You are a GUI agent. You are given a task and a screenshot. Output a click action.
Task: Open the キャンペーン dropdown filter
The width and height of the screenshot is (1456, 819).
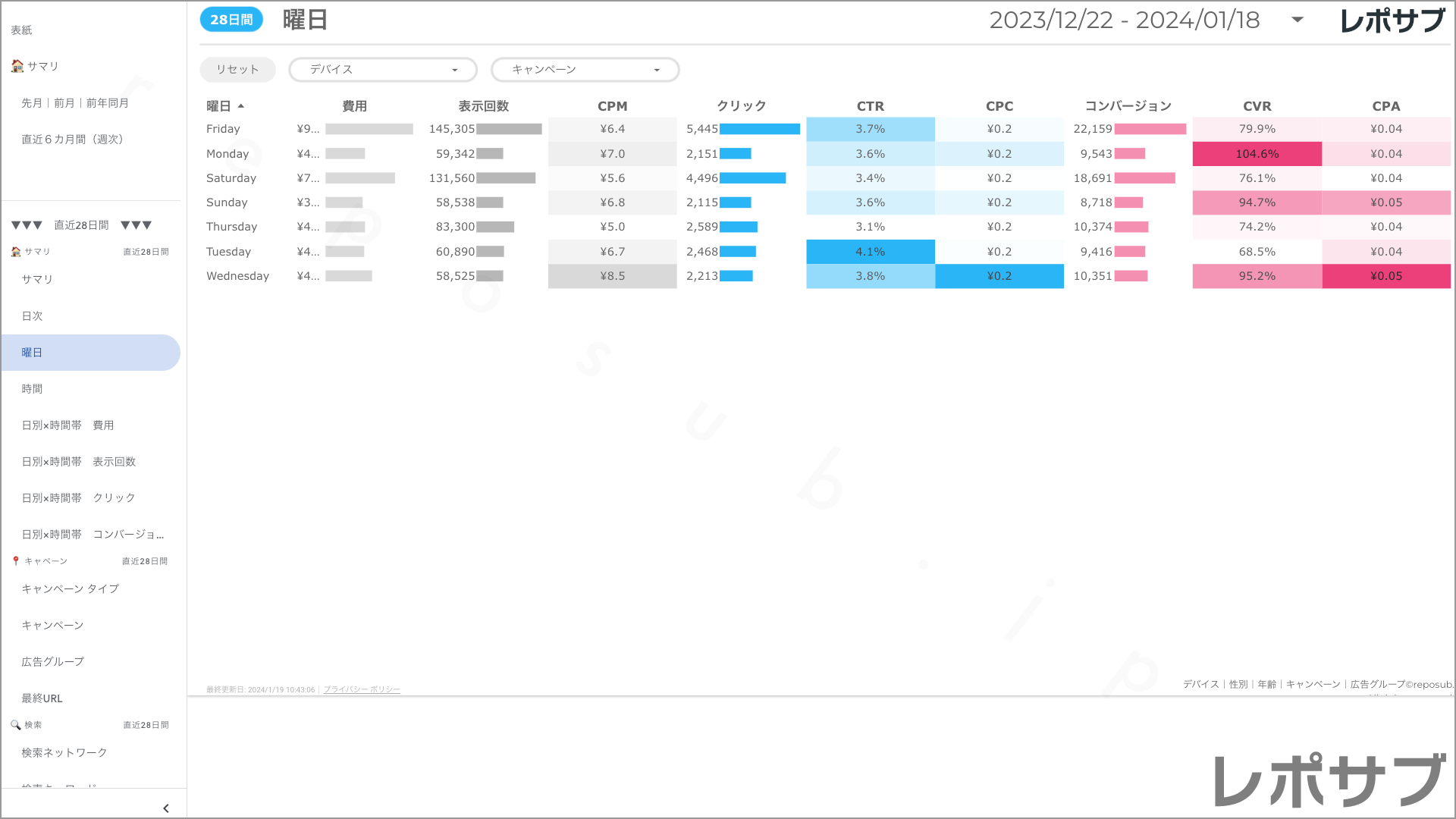pos(585,70)
